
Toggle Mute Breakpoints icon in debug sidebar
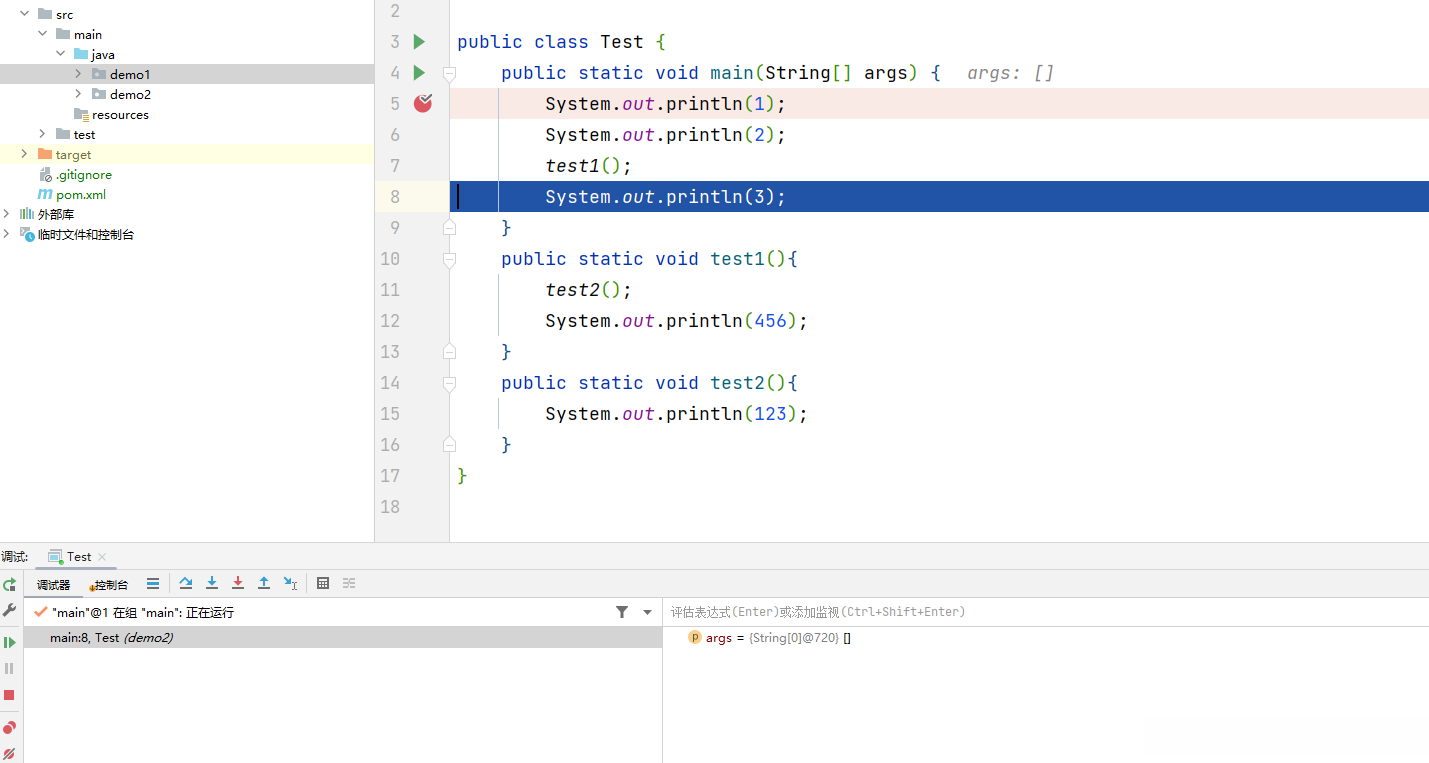tap(10, 753)
